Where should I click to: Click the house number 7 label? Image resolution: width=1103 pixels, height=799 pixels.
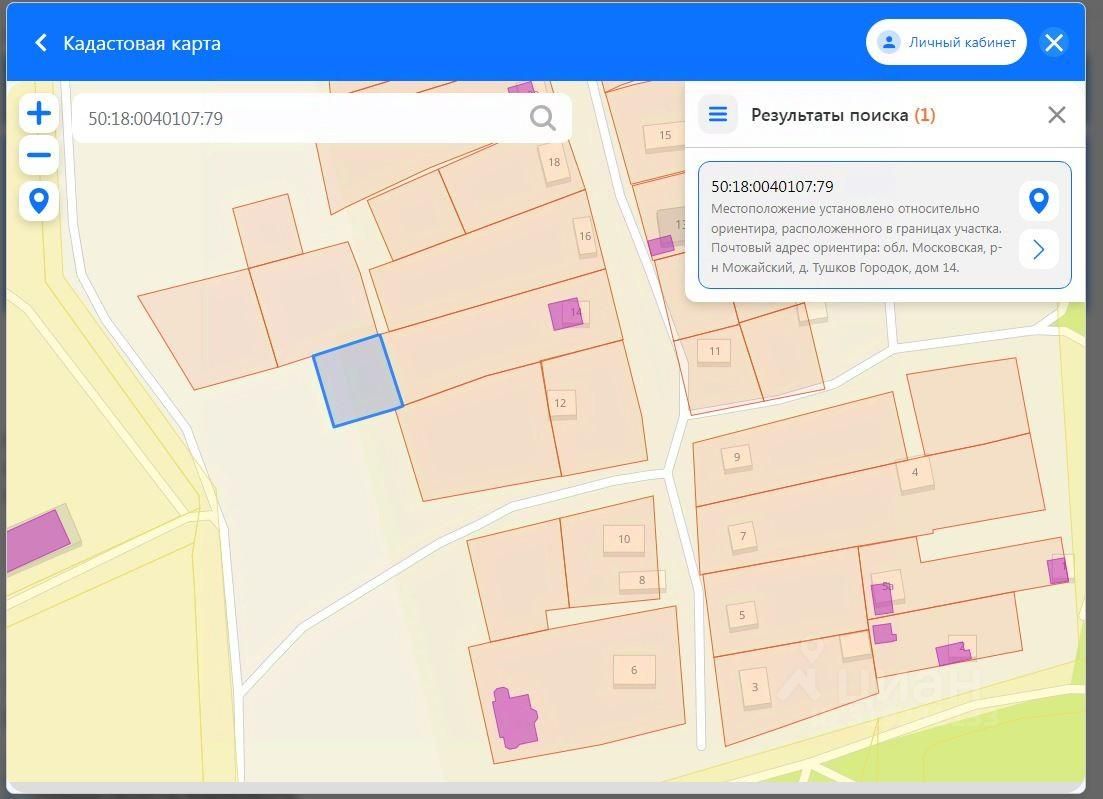[743, 537]
